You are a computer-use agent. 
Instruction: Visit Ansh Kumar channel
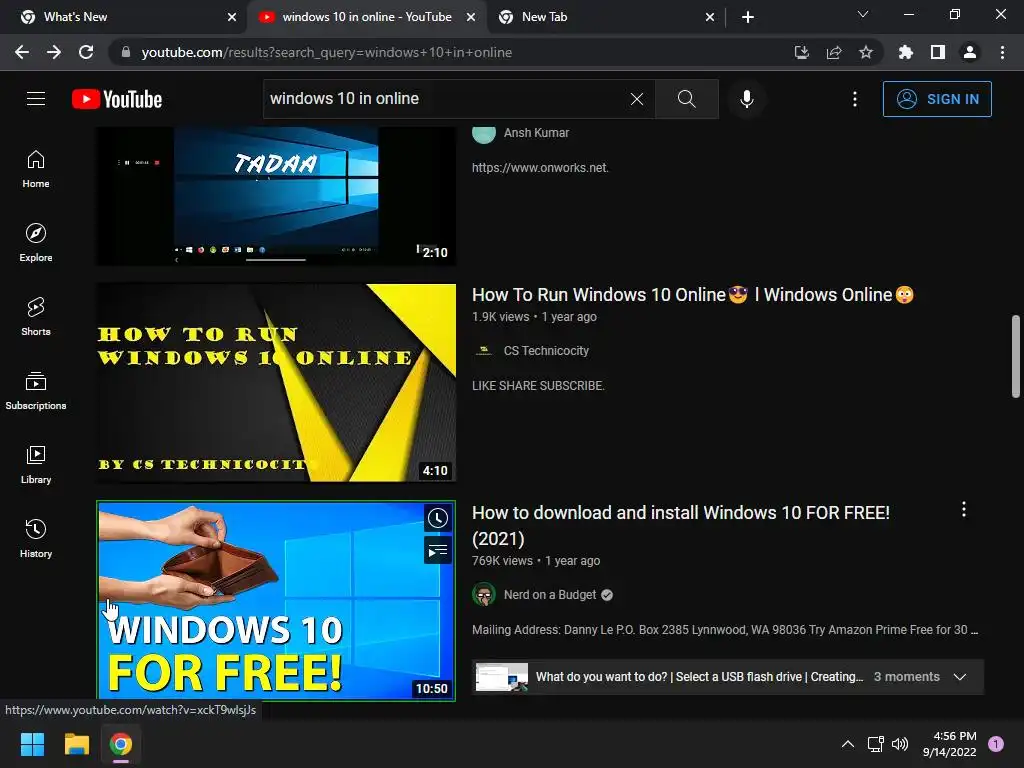(536, 133)
